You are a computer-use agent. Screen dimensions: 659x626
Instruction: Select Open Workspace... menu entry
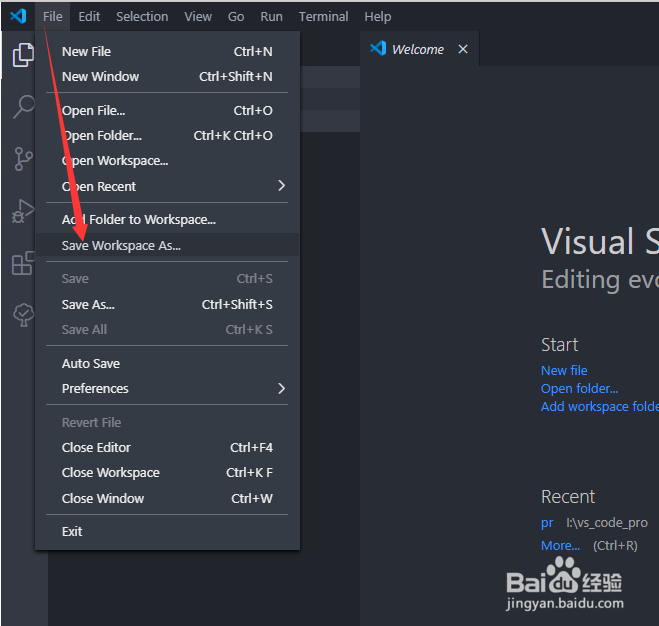tap(167, 161)
